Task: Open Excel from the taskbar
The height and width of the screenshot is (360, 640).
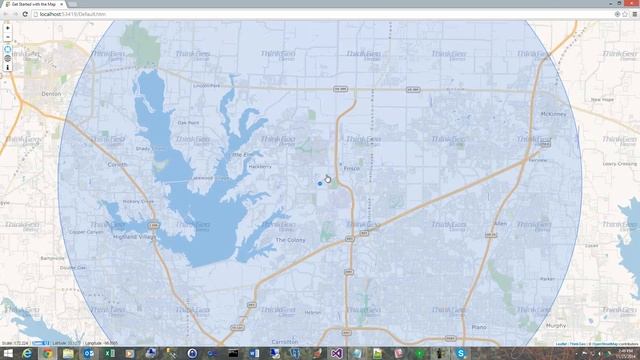Action: tap(109, 353)
